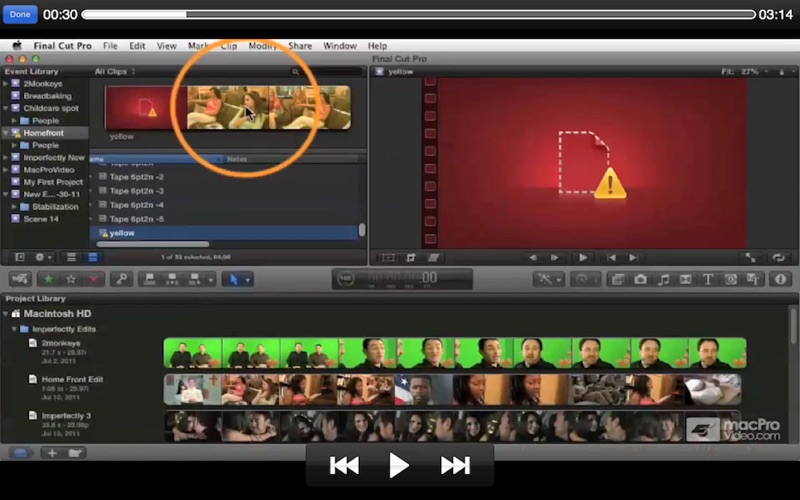Select the MacProVideo event

(x=48, y=169)
